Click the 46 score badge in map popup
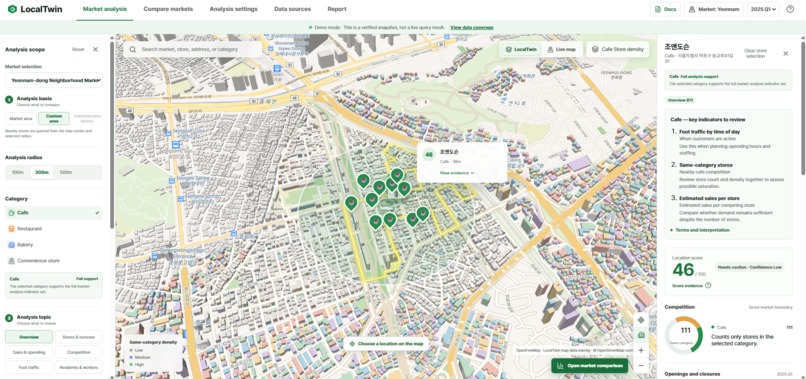The image size is (806, 379). click(429, 155)
